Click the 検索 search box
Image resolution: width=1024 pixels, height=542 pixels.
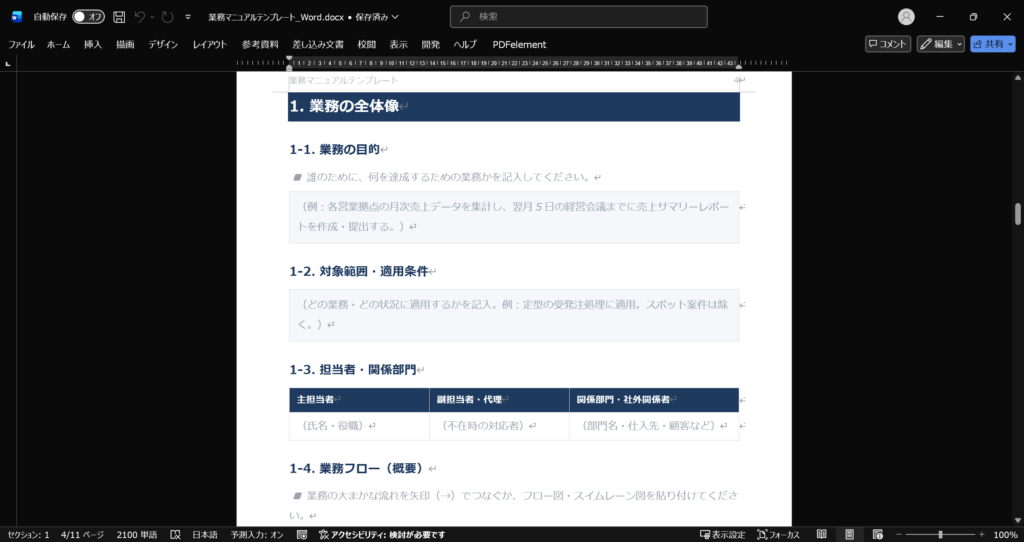click(578, 17)
